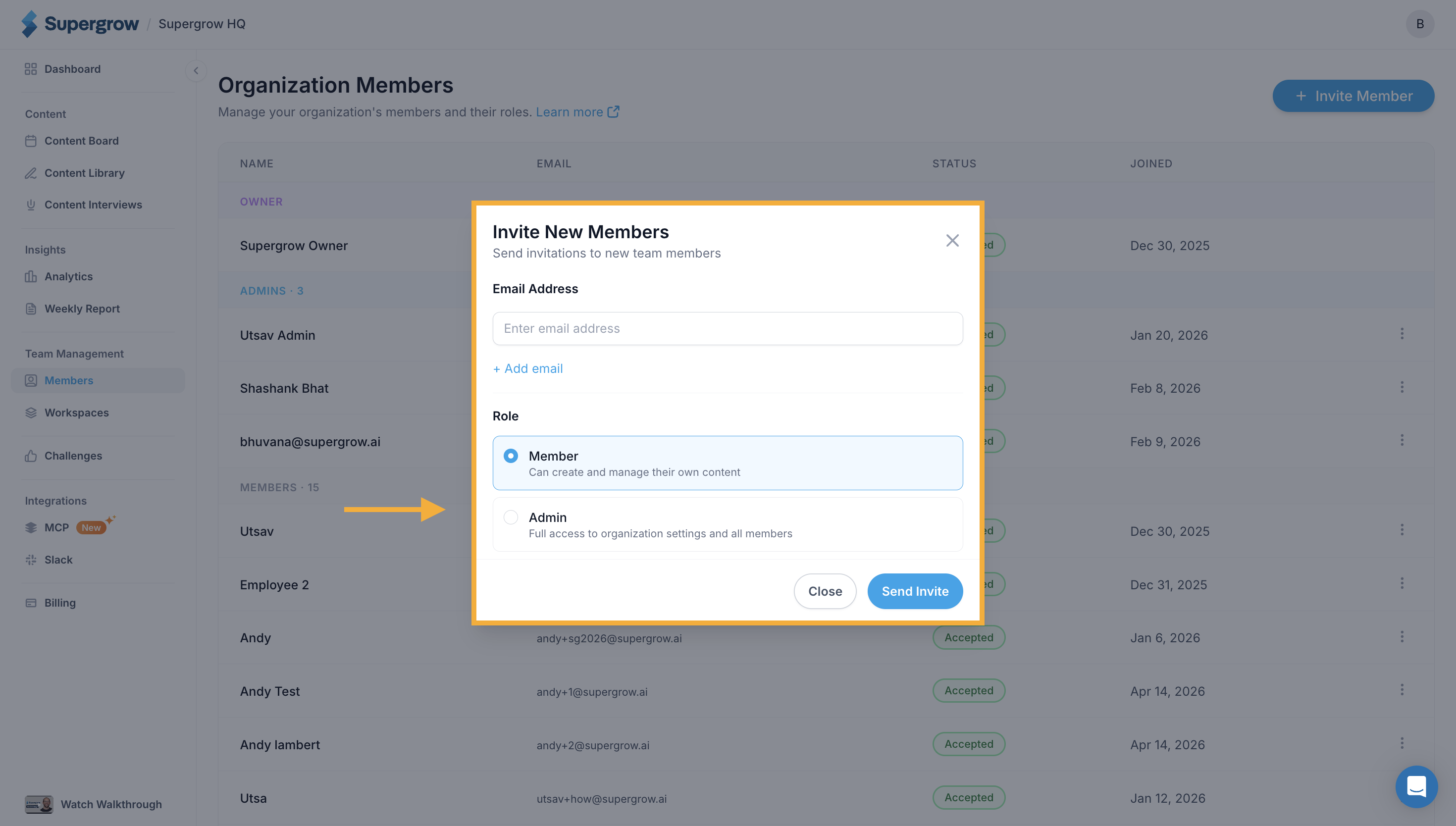Image resolution: width=1456 pixels, height=826 pixels.
Task: Click the Send Invite button
Action: tap(915, 591)
